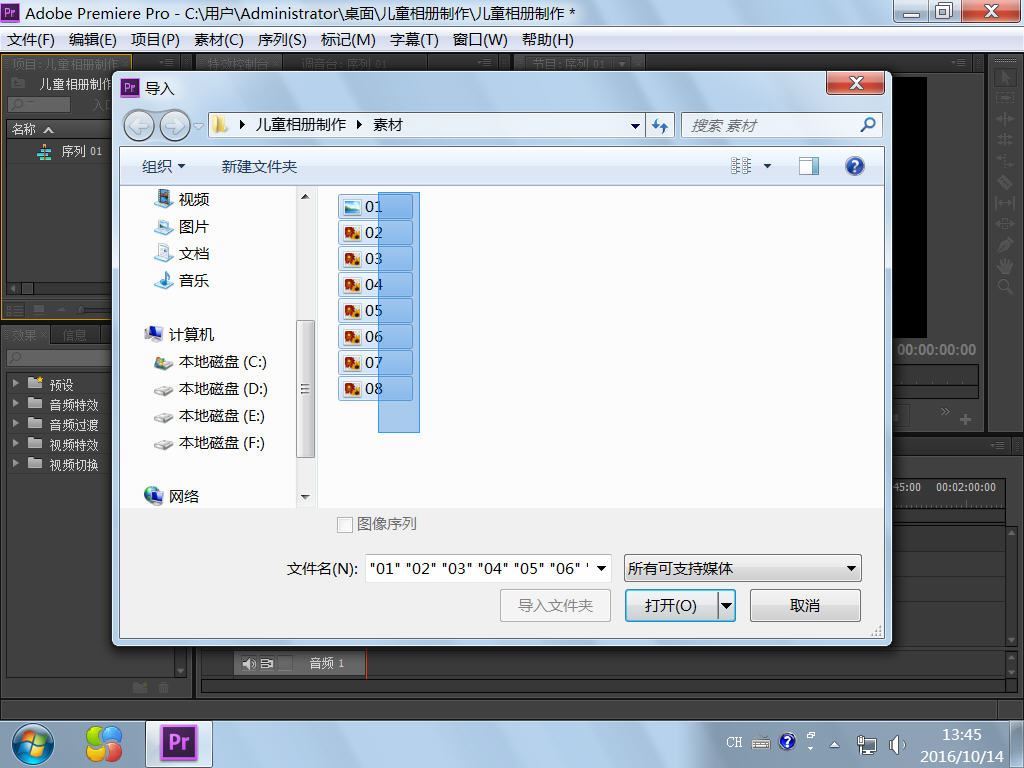Open 本地磁盘 (F:) drive
Viewport: 1024px width, 768px height.
pyautogui.click(x=210, y=443)
